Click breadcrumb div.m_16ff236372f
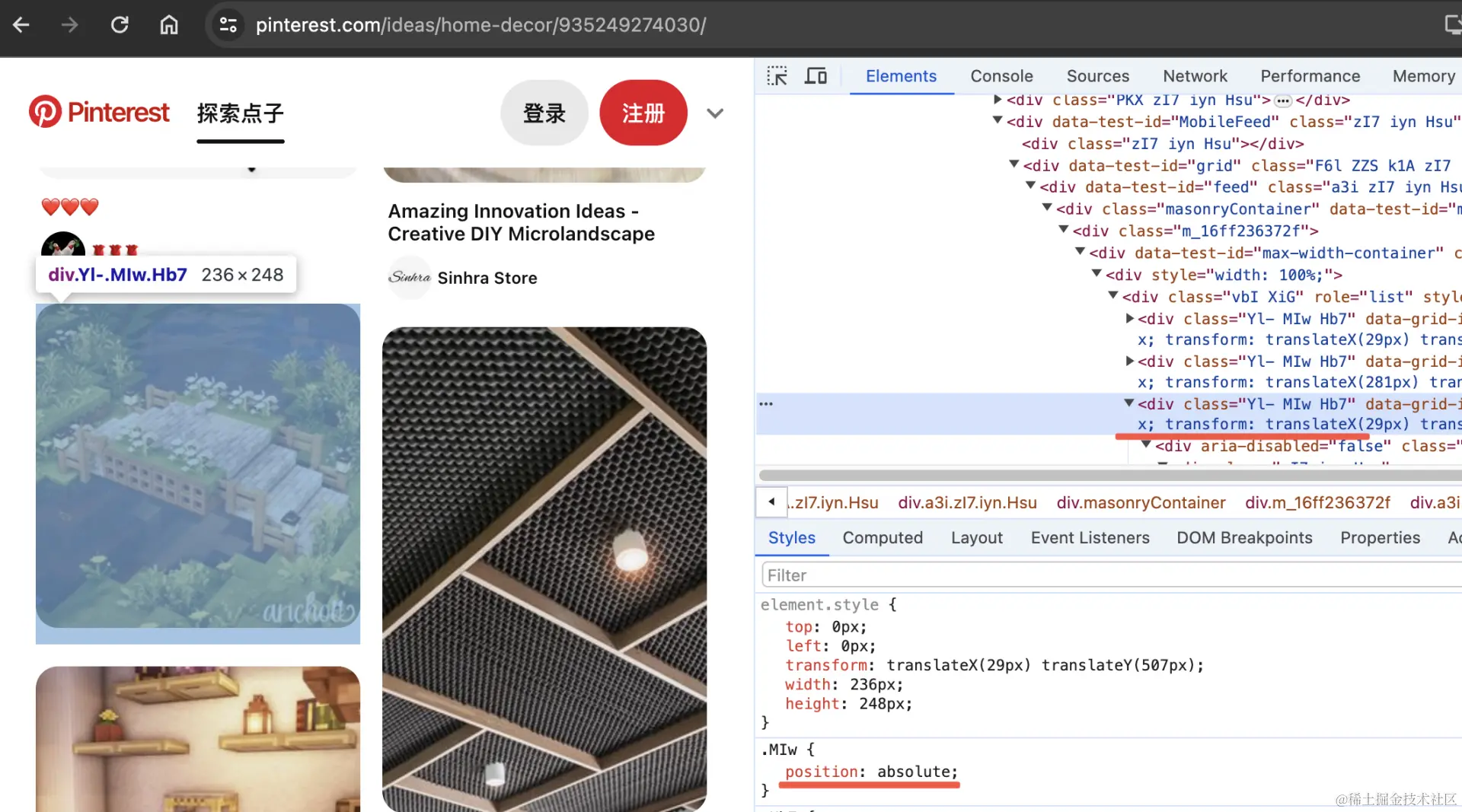This screenshot has height=812, width=1462. coord(1317,502)
